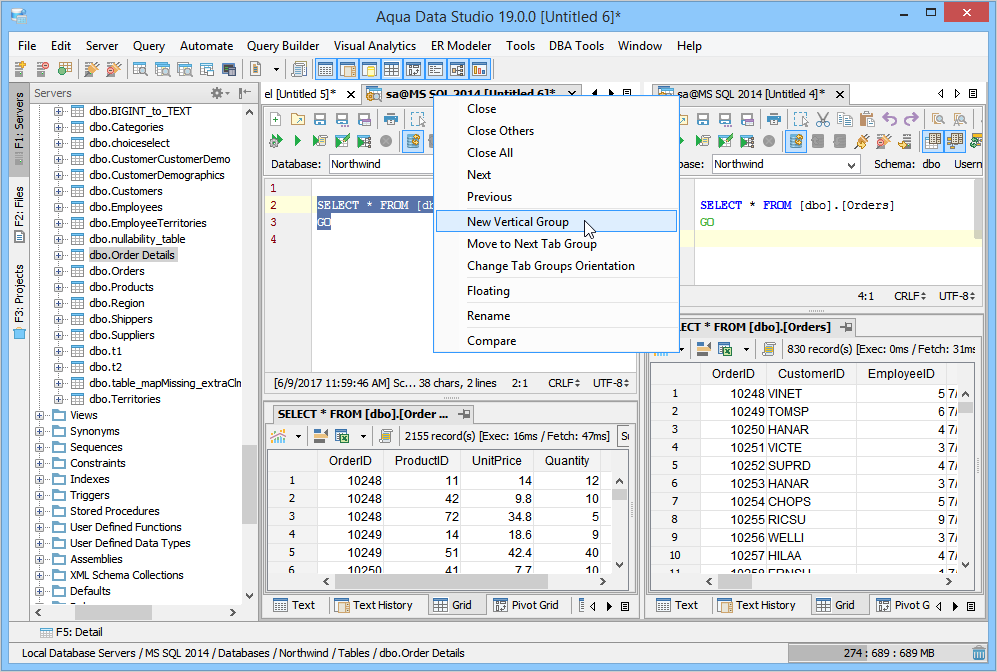Viewport: 997px width, 672px height.
Task: Click the garbage collection trash icon in status bar
Action: pos(978,653)
